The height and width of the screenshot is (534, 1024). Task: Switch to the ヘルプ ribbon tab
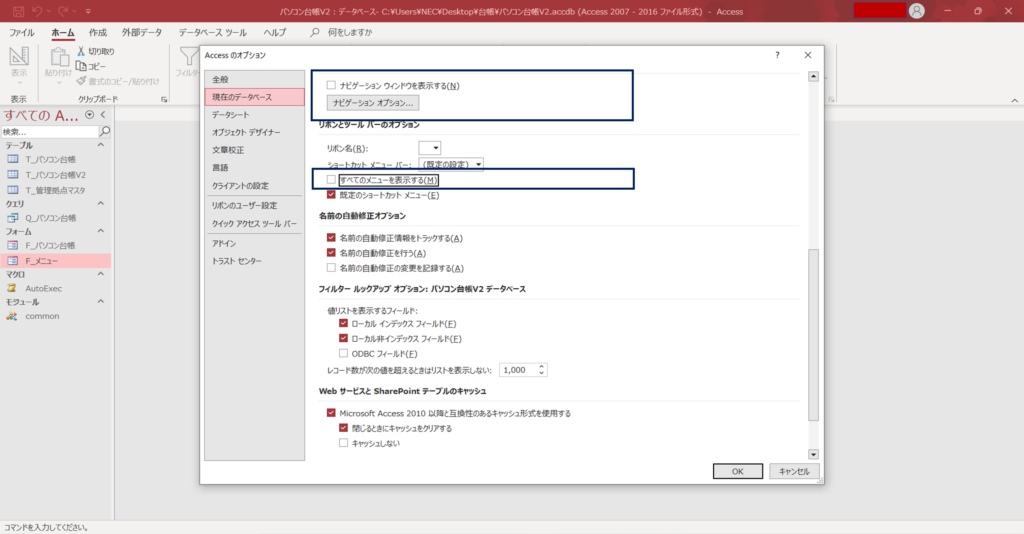[275, 32]
